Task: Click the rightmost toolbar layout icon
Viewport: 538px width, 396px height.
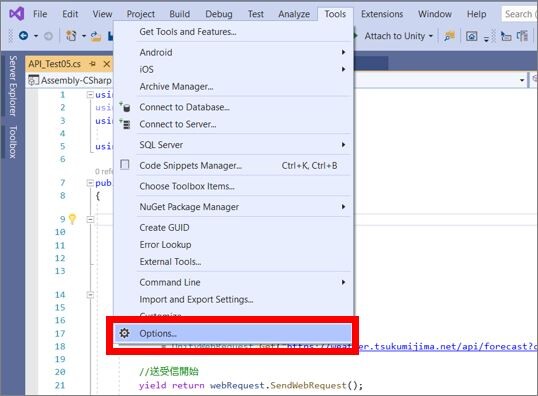Action: point(523,36)
